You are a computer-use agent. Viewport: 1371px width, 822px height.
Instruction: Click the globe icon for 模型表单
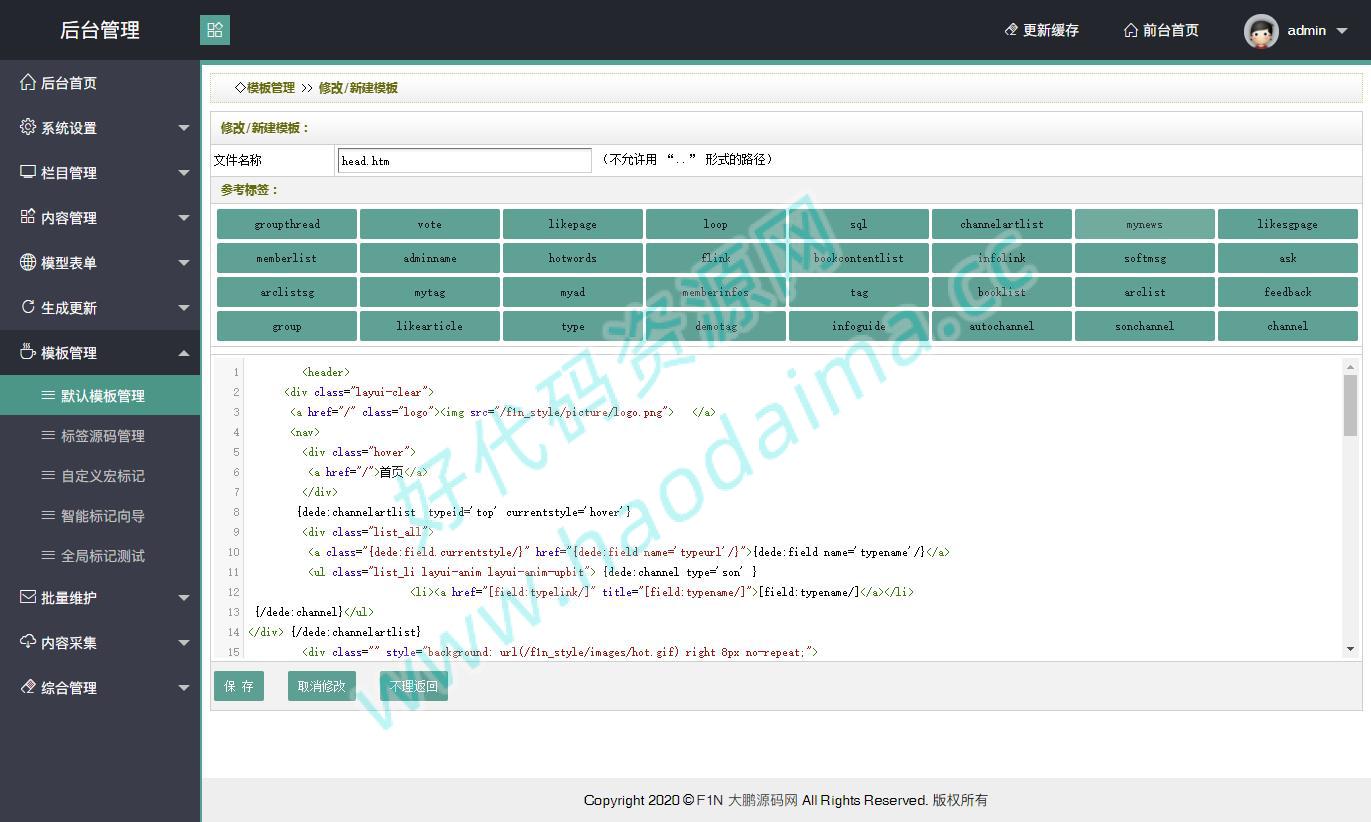(x=28, y=262)
